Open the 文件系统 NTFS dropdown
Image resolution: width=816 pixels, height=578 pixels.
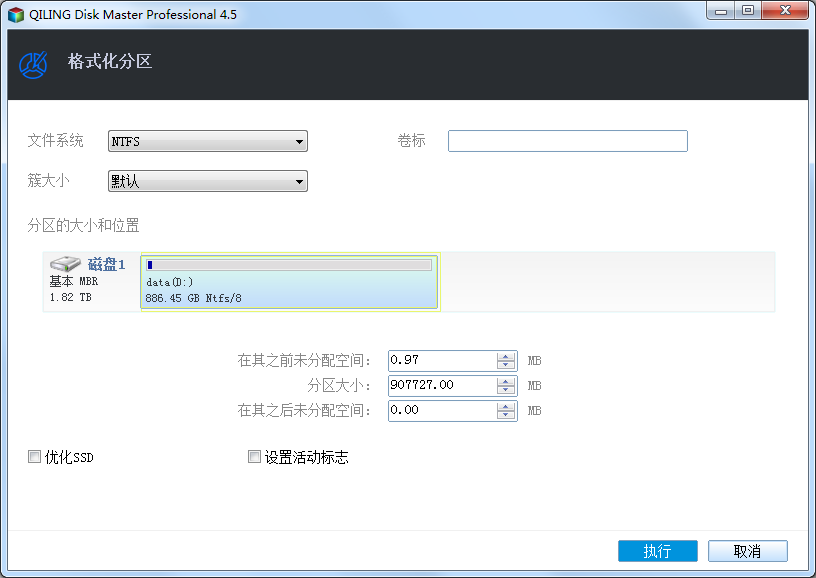pyautogui.click(x=208, y=141)
